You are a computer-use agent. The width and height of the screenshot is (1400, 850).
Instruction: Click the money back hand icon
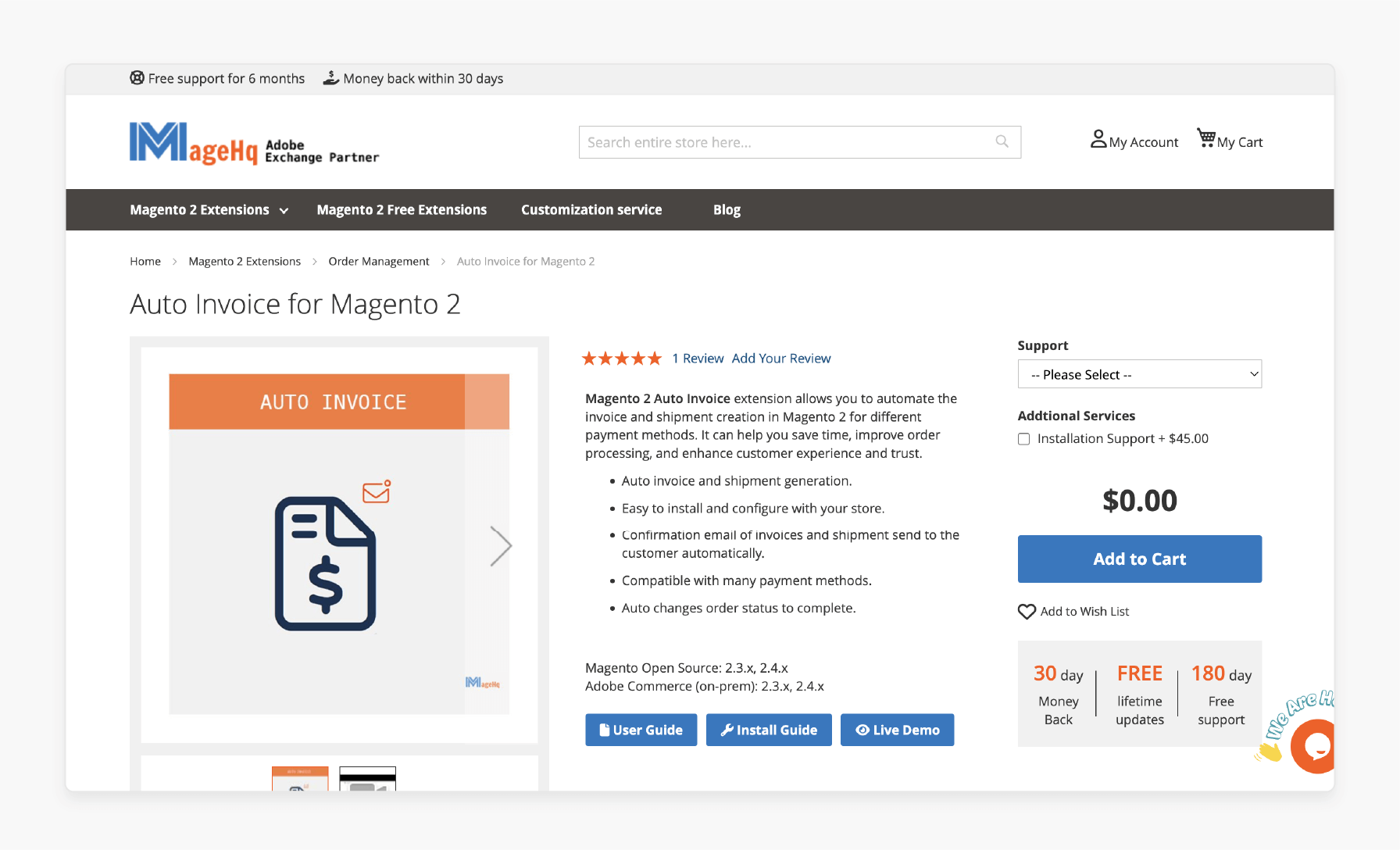pos(331,78)
